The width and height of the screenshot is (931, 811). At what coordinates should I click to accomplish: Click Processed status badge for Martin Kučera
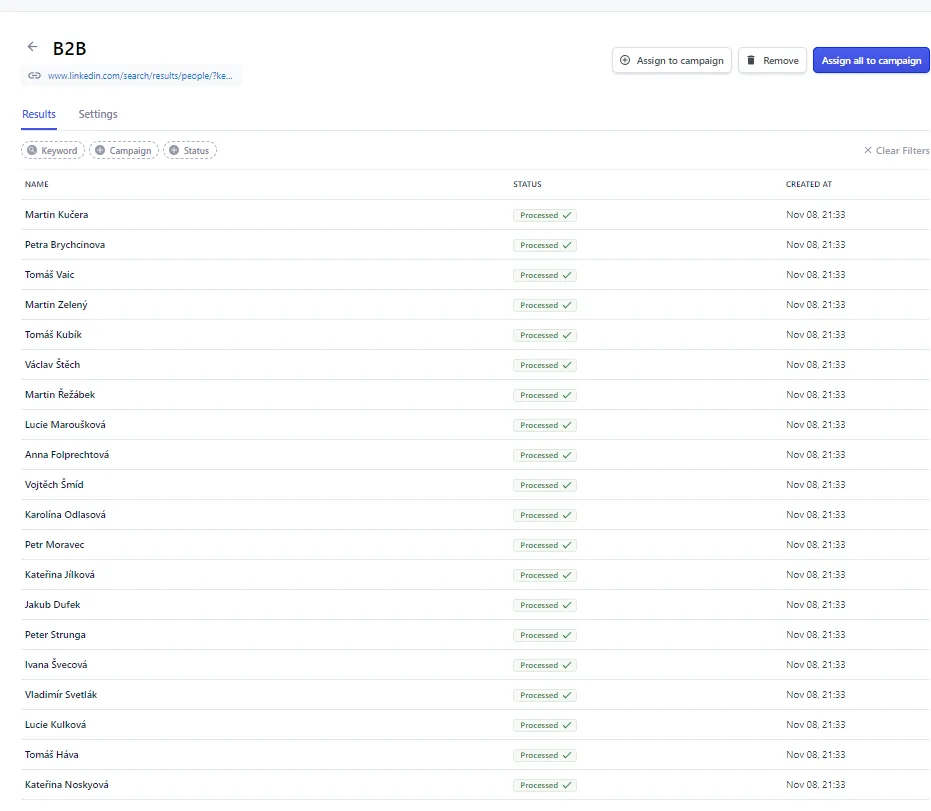pos(545,215)
